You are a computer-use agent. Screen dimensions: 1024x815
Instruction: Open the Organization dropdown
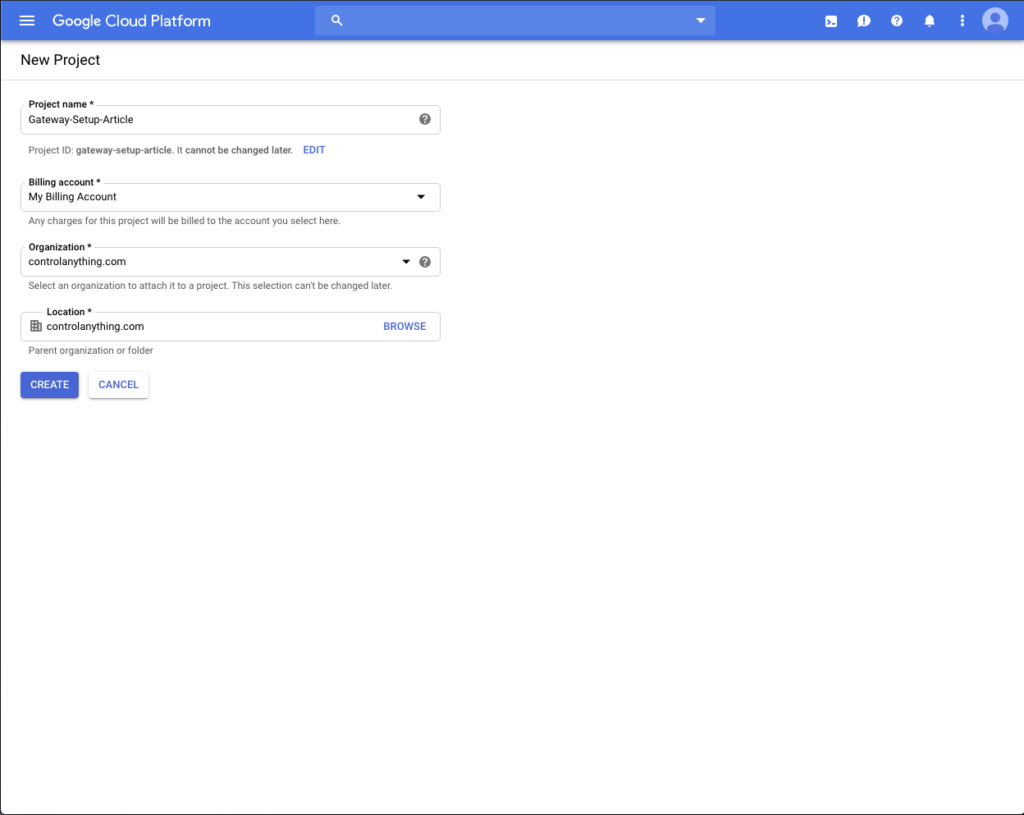[x=231, y=262]
